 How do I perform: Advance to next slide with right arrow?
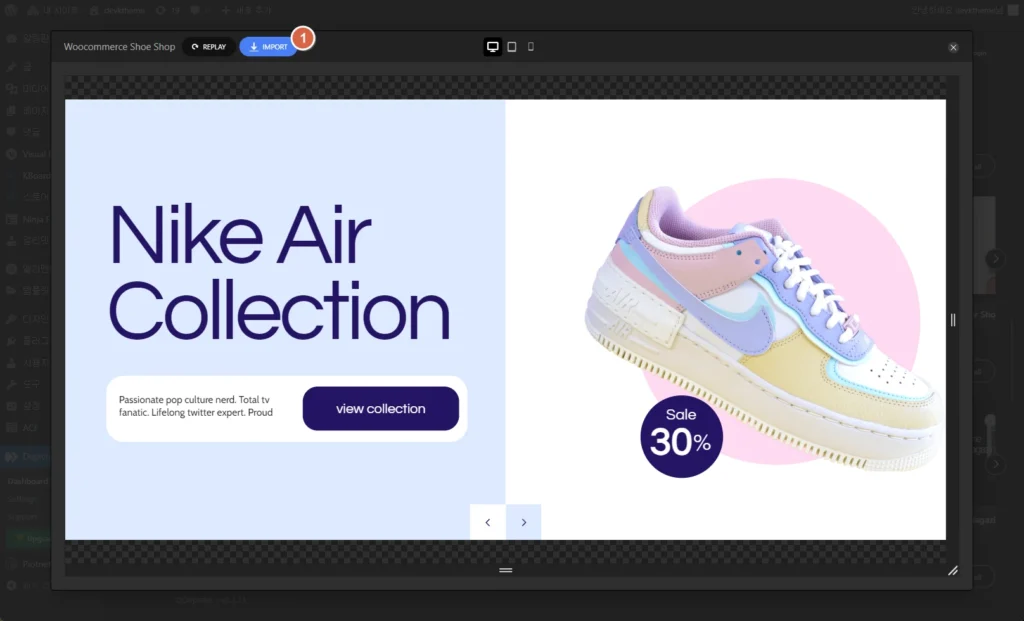click(x=524, y=522)
